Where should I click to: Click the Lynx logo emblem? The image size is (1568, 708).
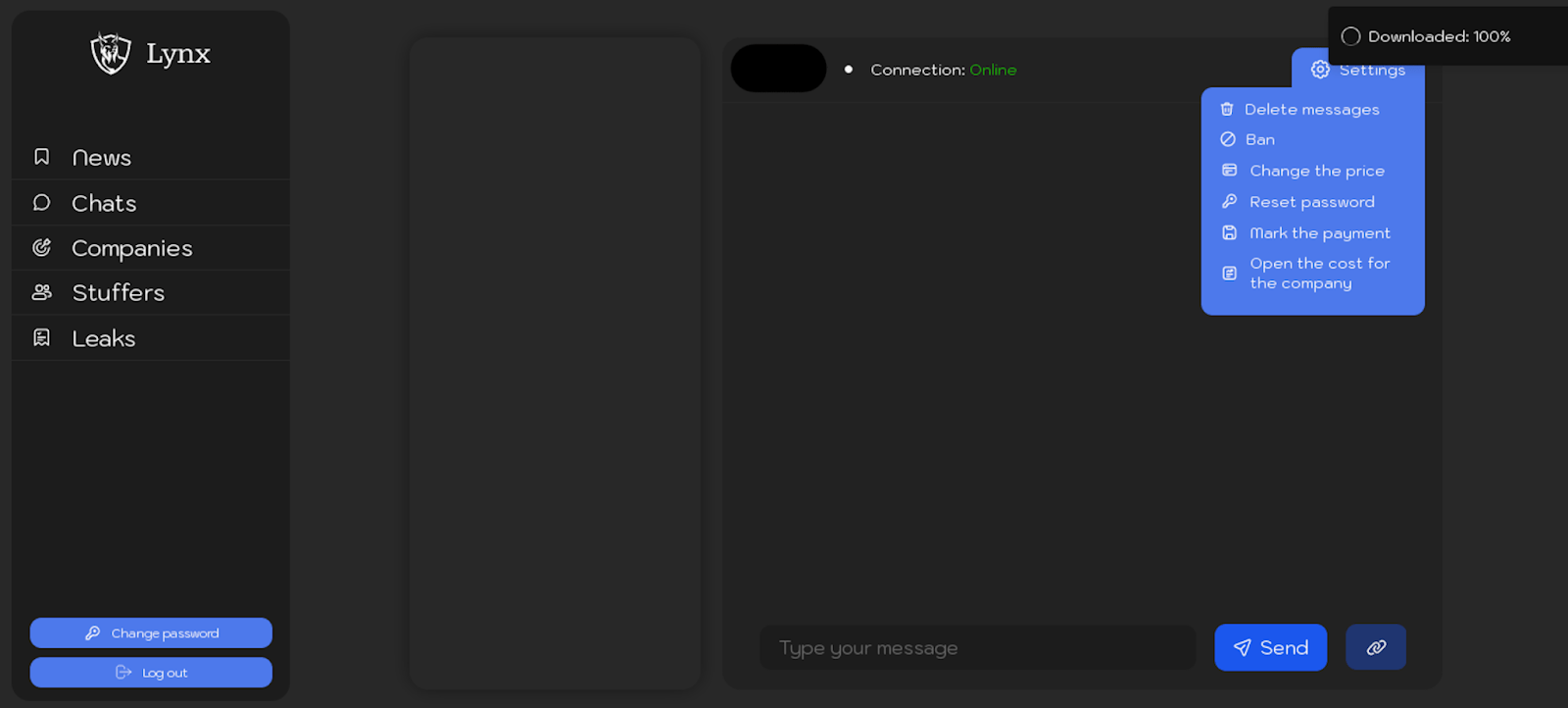111,53
